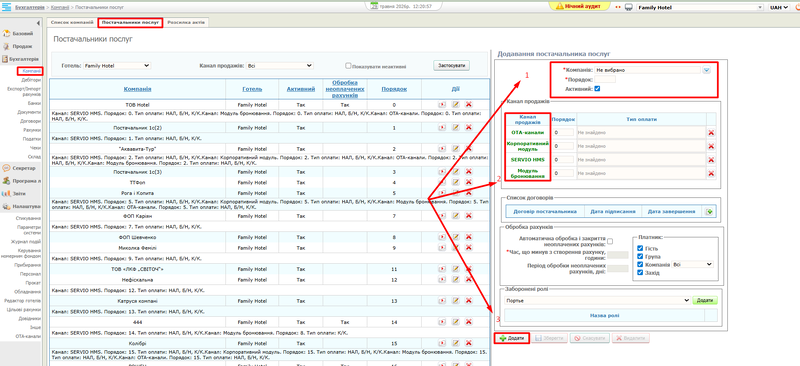Delete the Постачальник 1с(3) row

(468, 172)
